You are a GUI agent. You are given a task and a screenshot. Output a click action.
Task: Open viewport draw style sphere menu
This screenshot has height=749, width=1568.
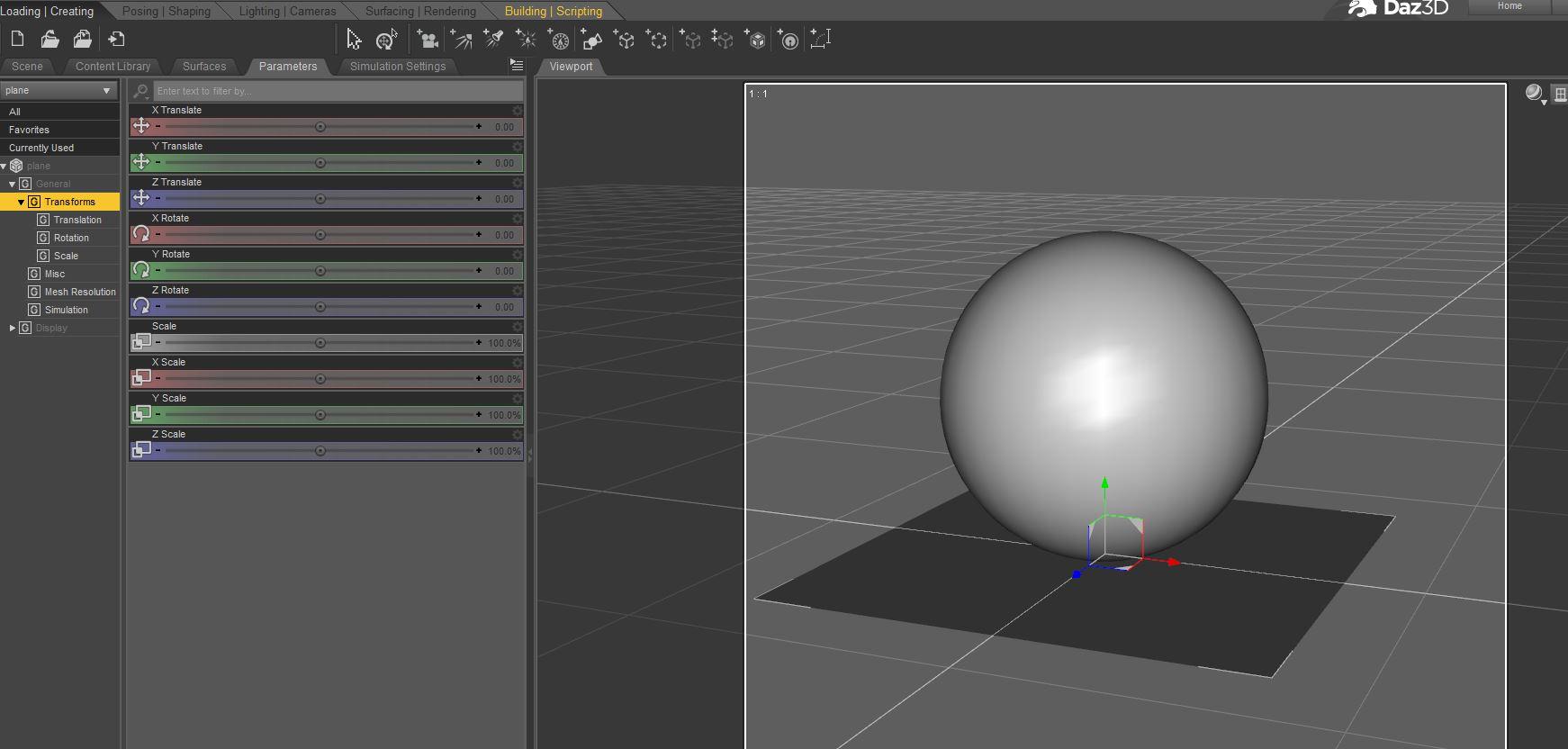coord(1535,93)
